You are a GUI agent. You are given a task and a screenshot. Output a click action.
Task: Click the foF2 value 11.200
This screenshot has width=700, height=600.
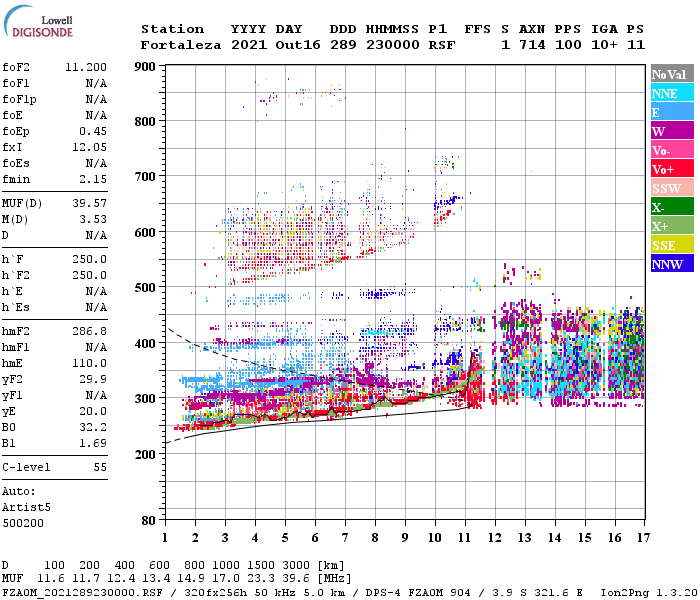click(x=86, y=67)
